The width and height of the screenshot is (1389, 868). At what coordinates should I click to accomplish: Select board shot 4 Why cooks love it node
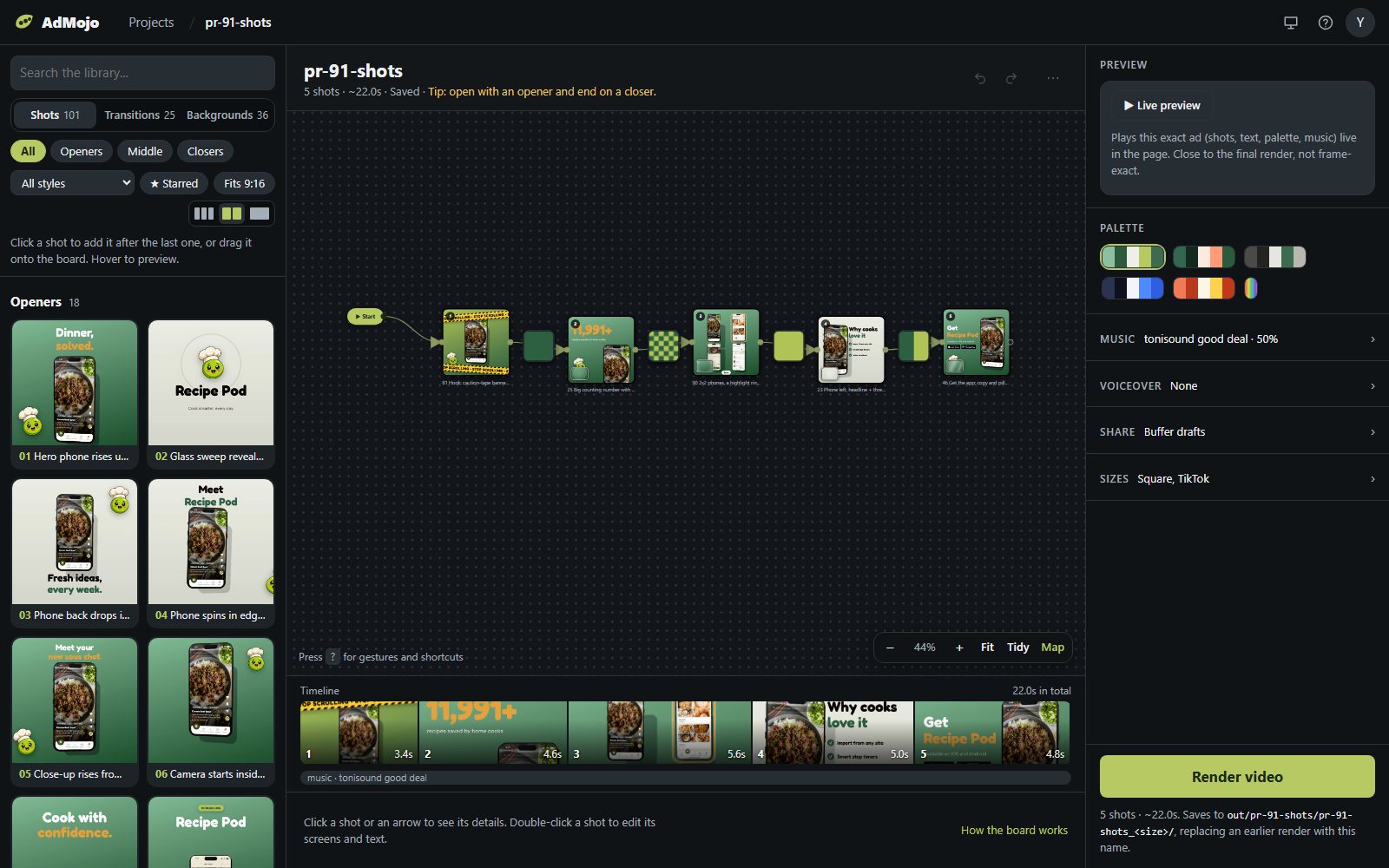point(851,350)
